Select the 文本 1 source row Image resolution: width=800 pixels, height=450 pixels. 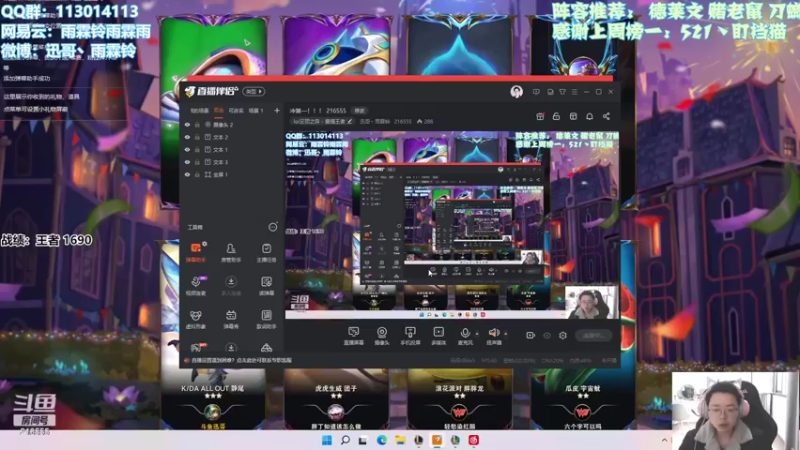(x=232, y=149)
